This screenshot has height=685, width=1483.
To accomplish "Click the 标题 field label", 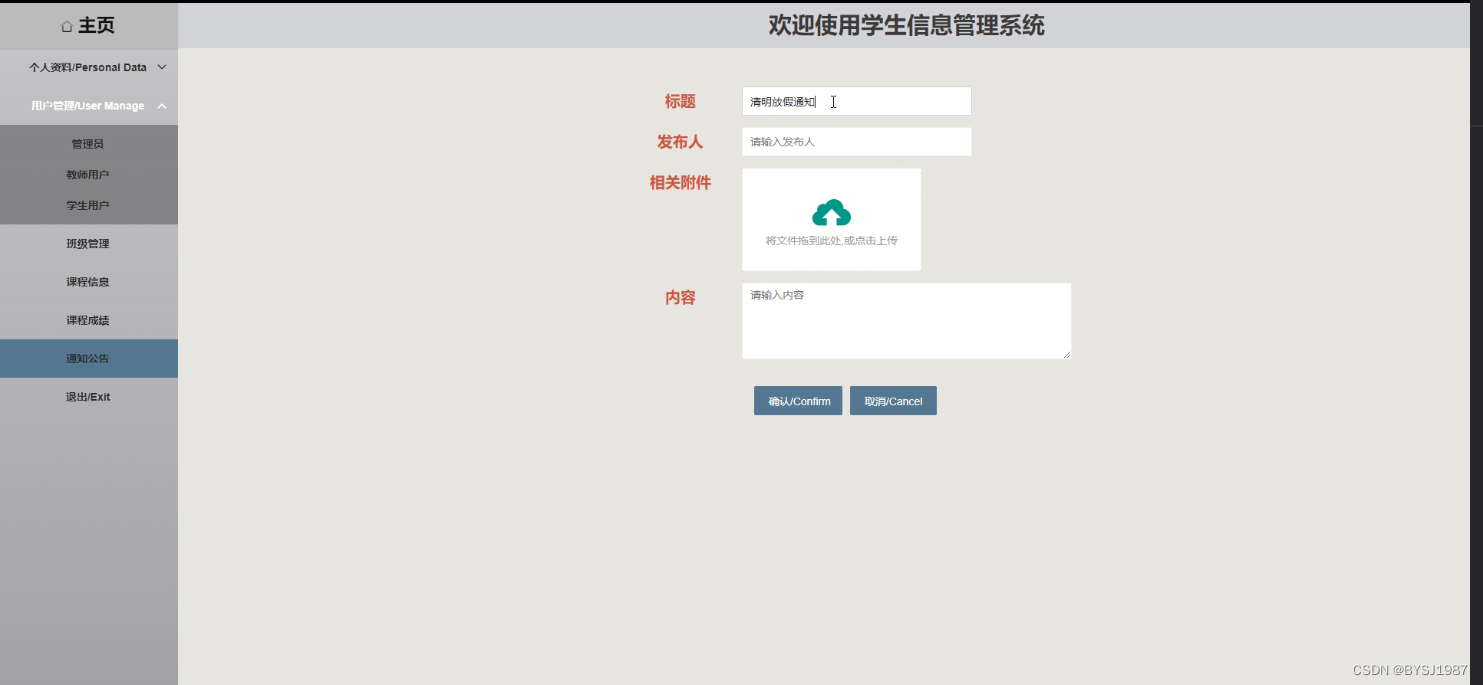I will pos(680,101).
